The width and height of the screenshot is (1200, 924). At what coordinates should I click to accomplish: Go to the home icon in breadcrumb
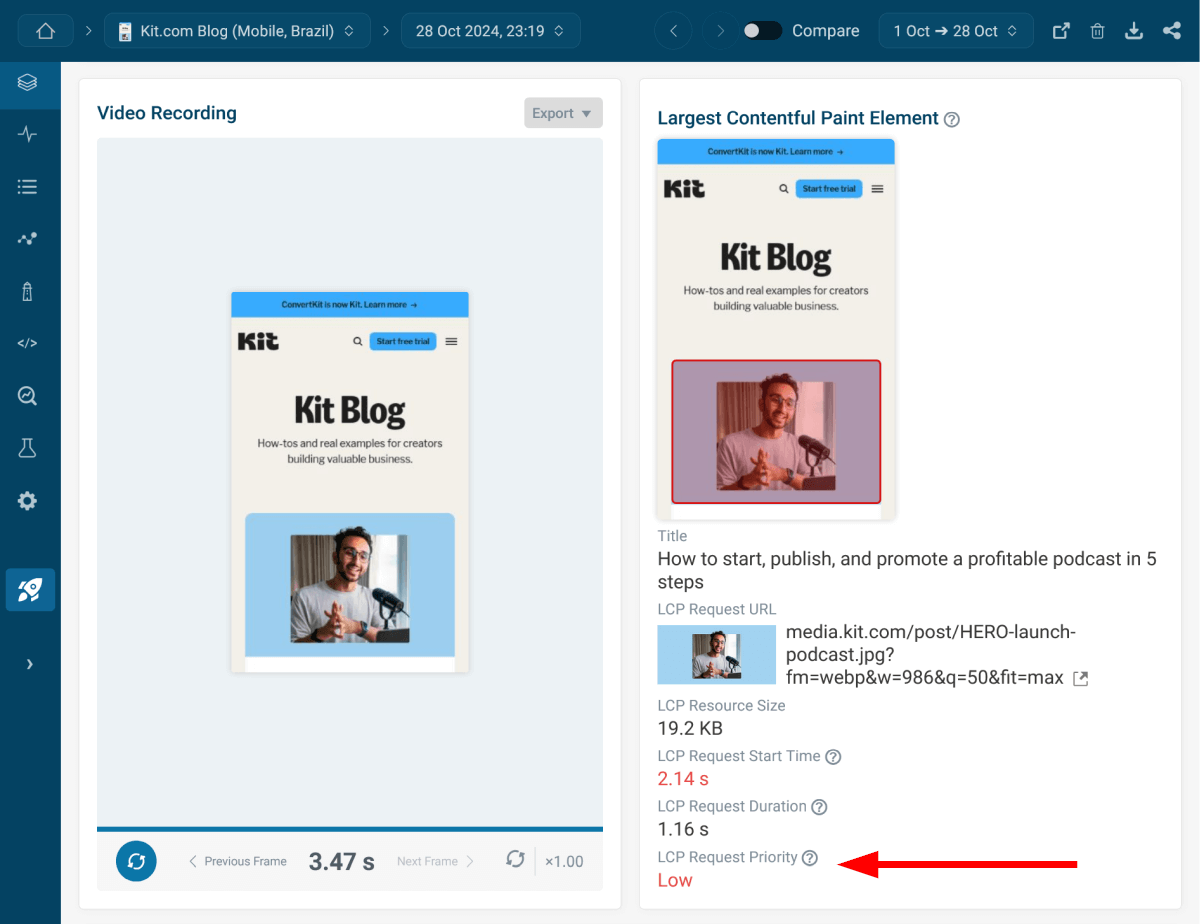pos(45,31)
